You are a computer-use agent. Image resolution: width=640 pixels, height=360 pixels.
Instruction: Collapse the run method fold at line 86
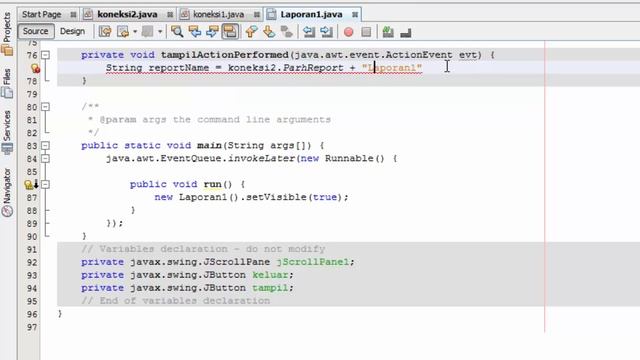[45, 184]
